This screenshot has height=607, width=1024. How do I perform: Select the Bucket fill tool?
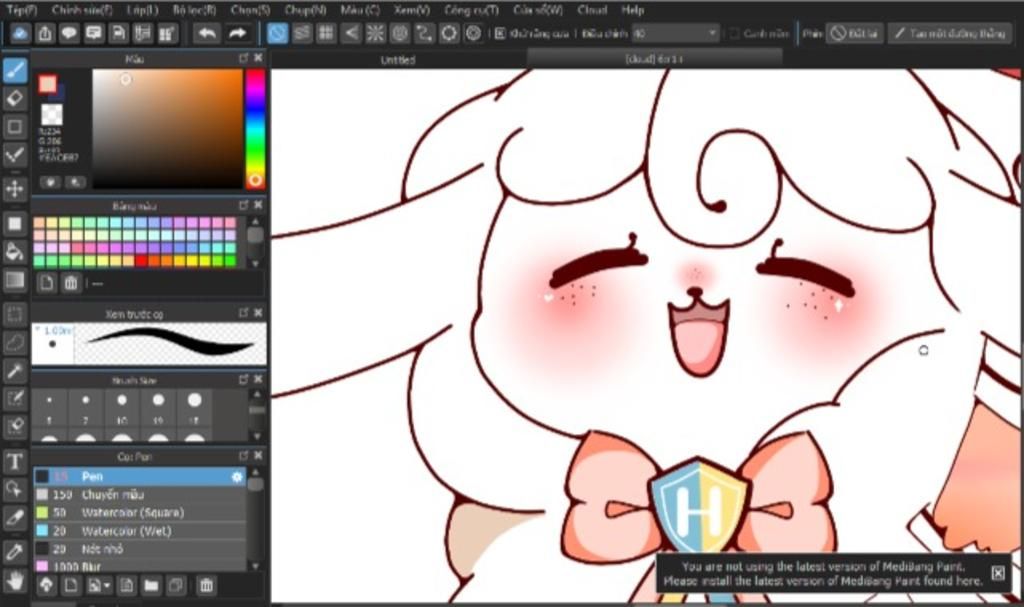[14, 252]
